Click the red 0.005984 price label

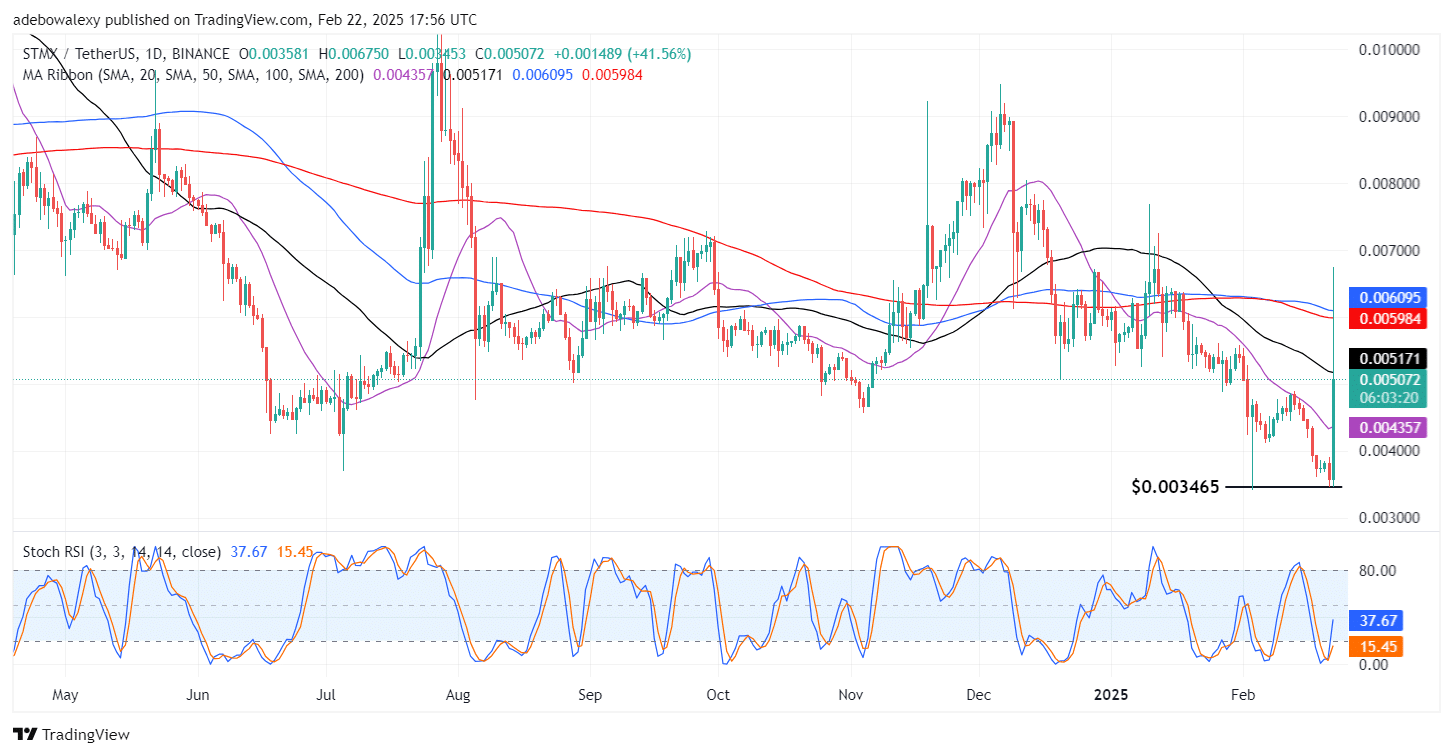coord(1390,318)
